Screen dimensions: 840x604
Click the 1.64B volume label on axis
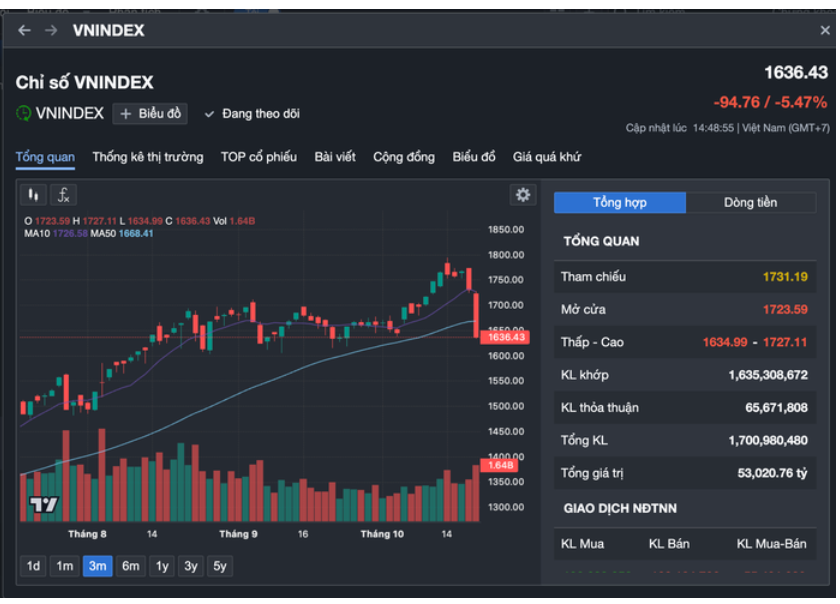point(499,466)
